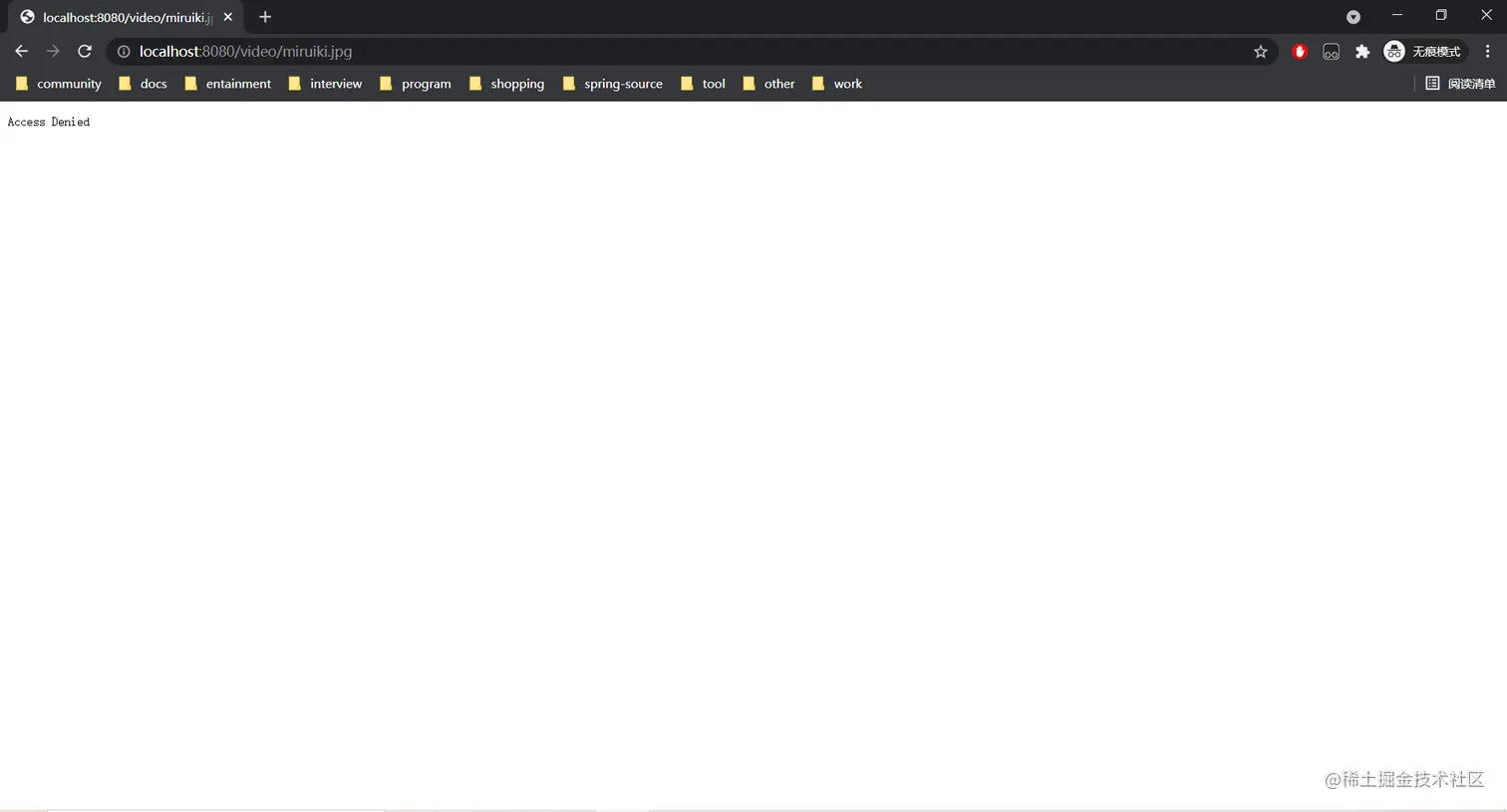The image size is (1507, 812).
Task: Click the forward navigation arrow
Action: (x=53, y=51)
